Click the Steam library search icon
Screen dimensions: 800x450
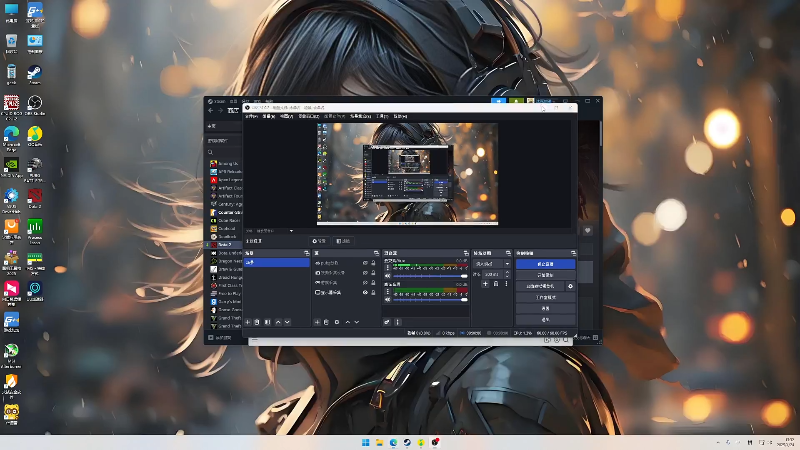coord(210,152)
